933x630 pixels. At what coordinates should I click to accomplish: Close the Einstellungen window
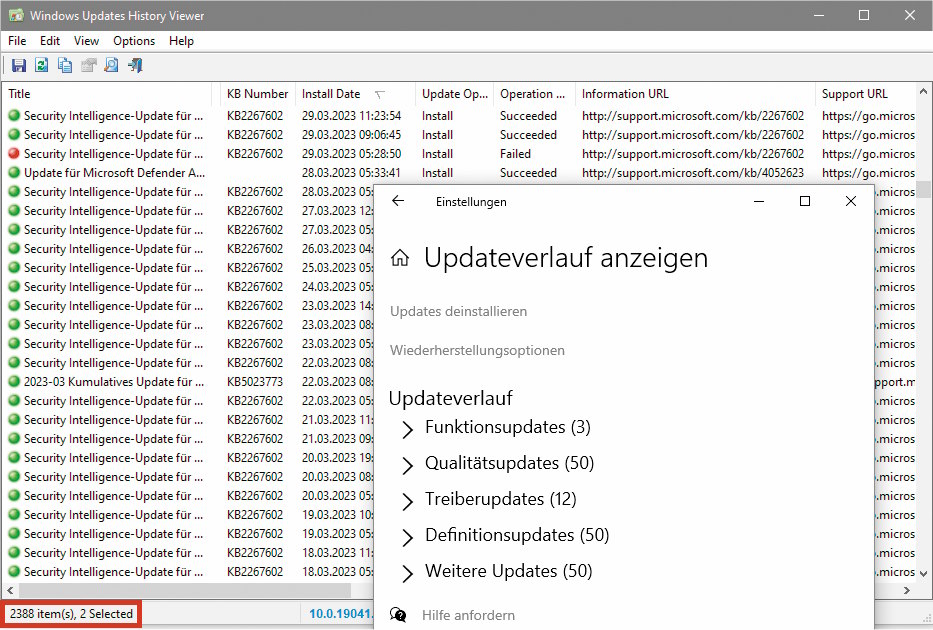(851, 201)
